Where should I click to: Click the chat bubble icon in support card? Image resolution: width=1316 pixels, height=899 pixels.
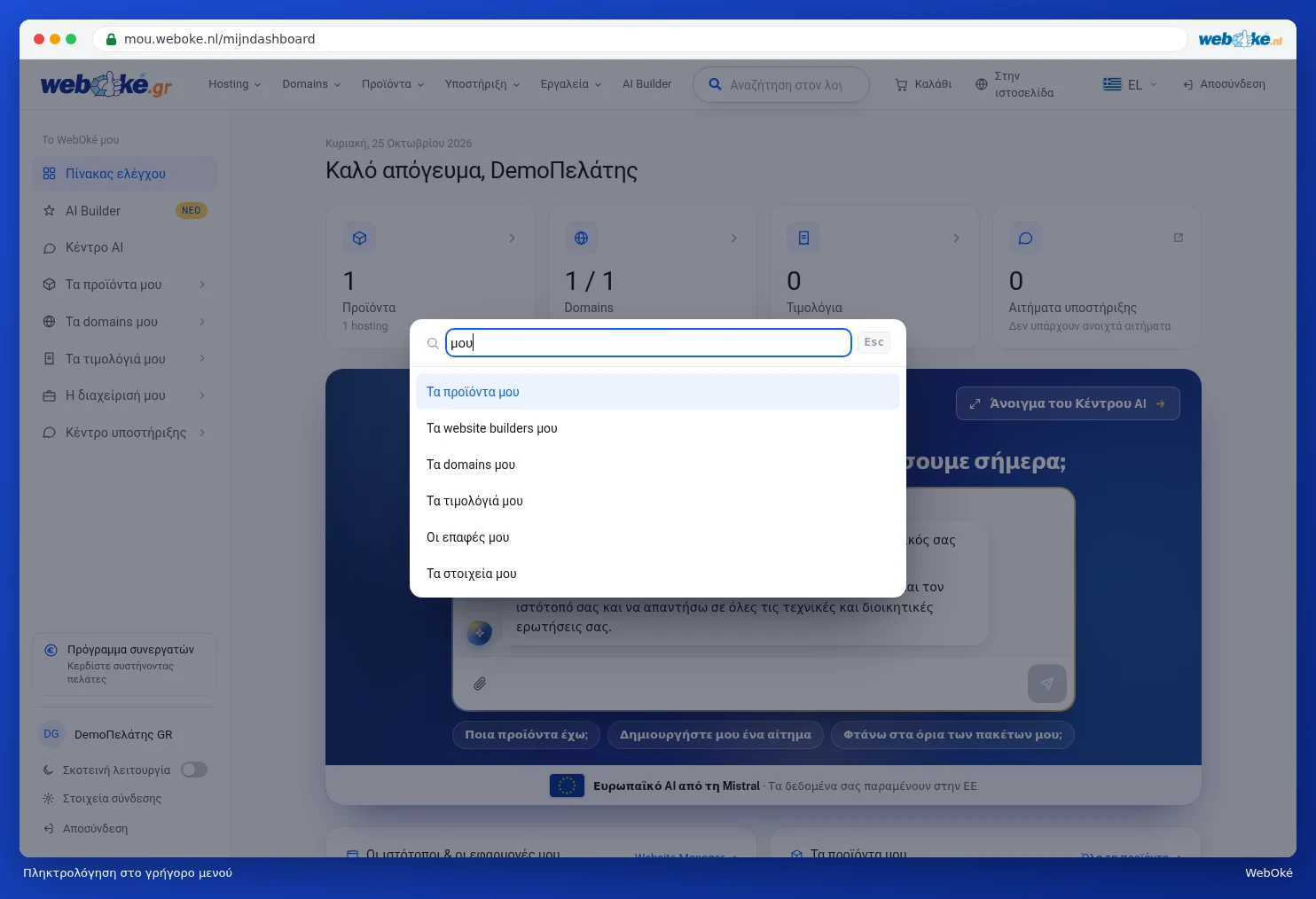click(1025, 238)
